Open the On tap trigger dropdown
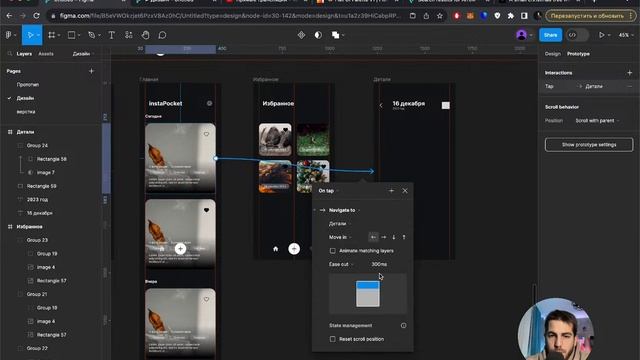The image size is (640, 360). (x=329, y=191)
